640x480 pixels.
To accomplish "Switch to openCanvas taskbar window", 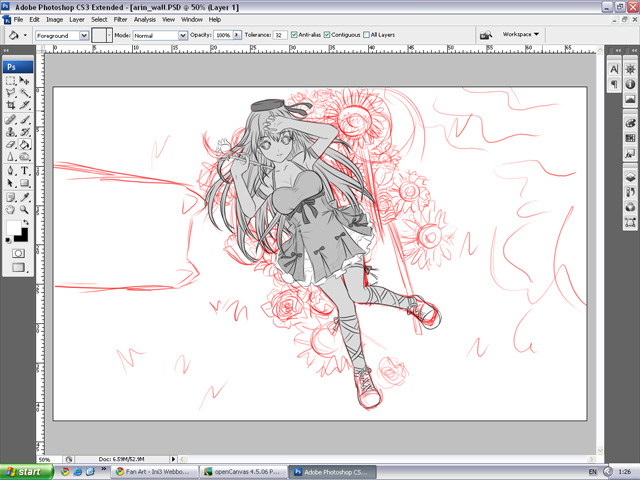I will (x=244, y=472).
